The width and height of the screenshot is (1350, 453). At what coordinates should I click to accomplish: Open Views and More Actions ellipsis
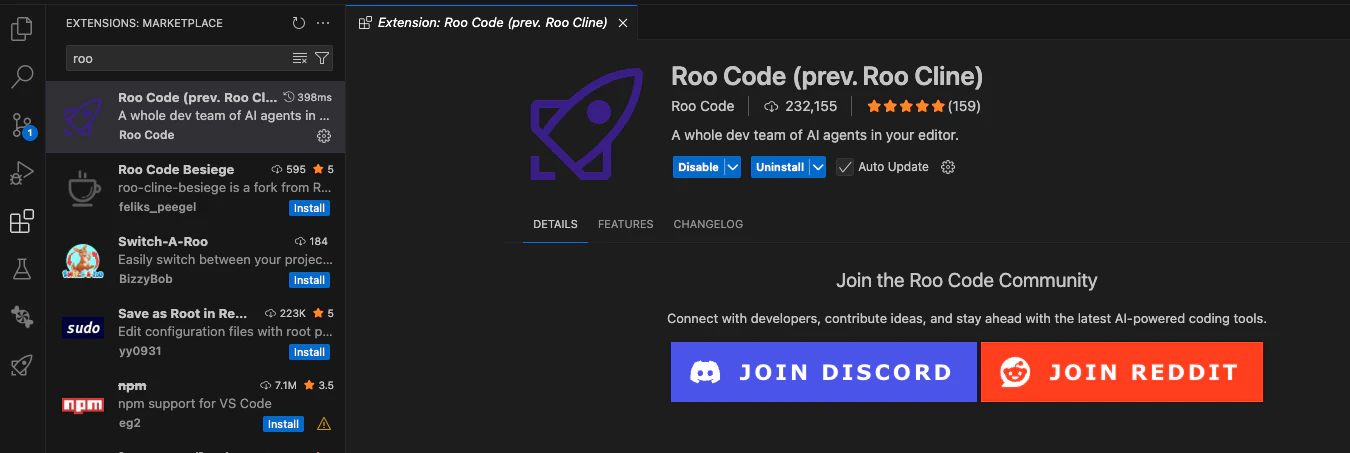click(x=322, y=23)
